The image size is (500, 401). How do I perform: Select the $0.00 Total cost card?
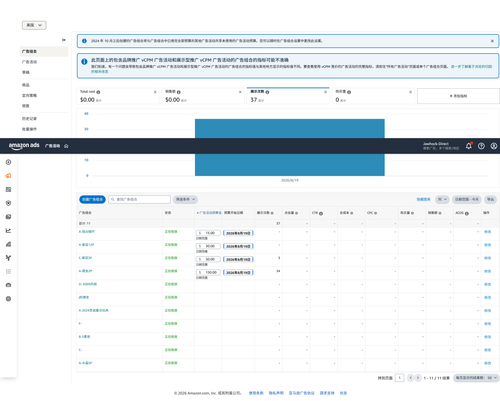coord(118,96)
